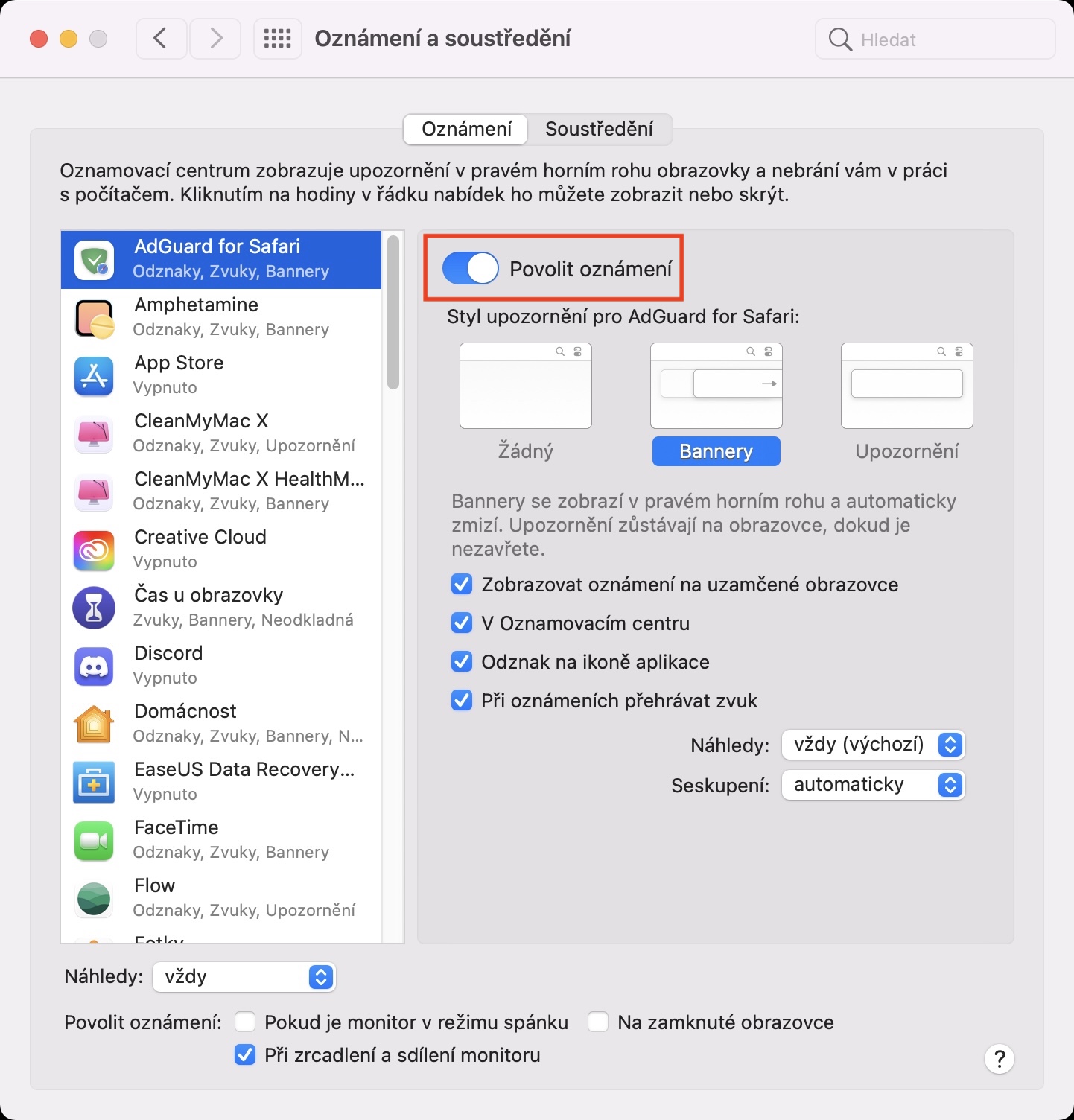Open the Seskupení 'automaticky' dropdown
Viewport: 1074px width, 1120px height.
873,785
